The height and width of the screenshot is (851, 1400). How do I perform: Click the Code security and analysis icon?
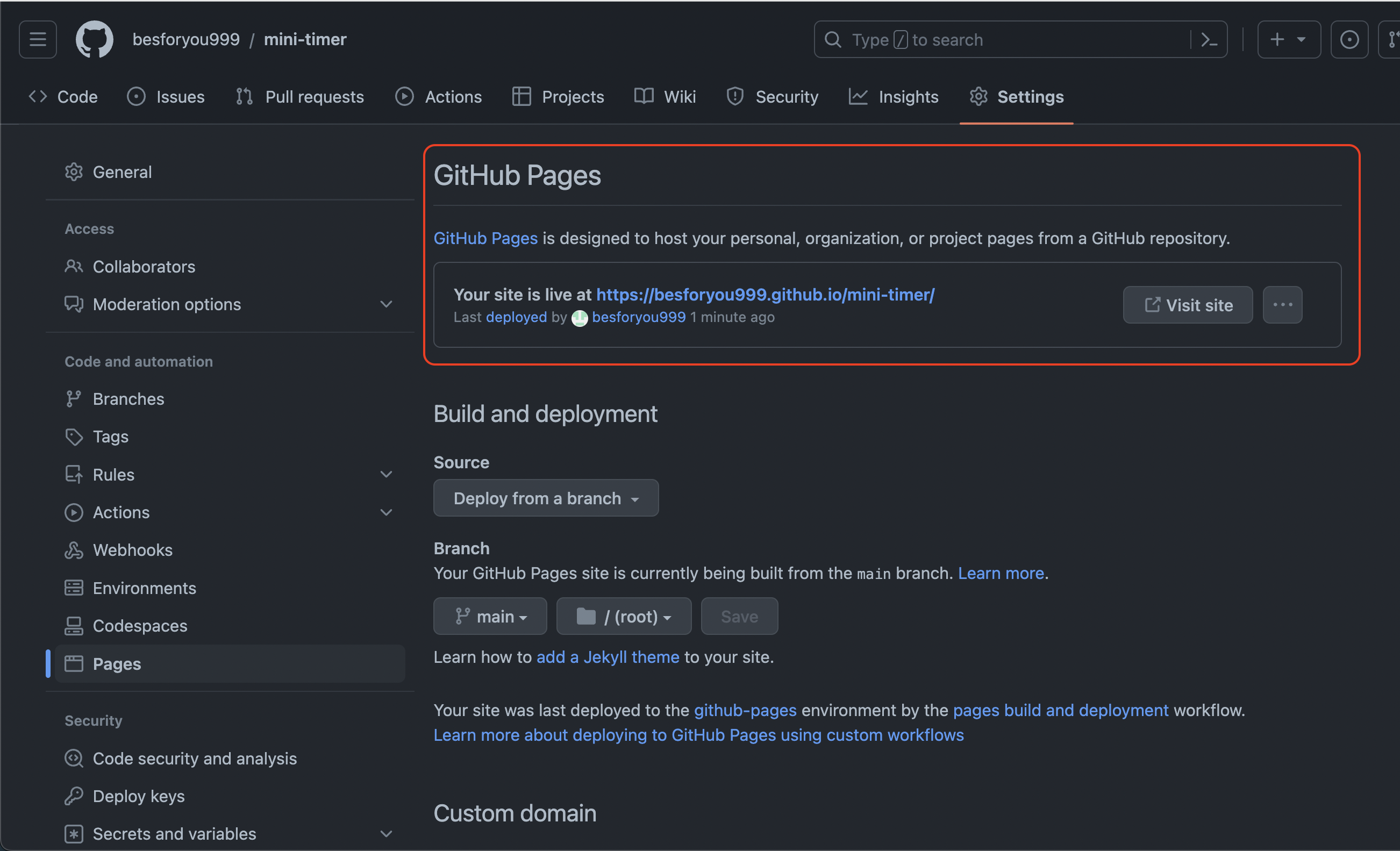(74, 759)
